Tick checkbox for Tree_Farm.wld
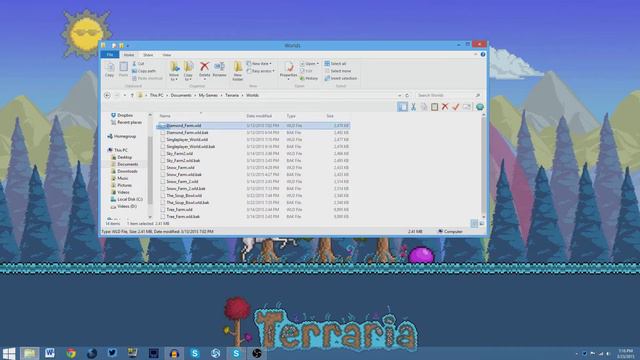Screen dimensions: 640x360 coord(163,209)
